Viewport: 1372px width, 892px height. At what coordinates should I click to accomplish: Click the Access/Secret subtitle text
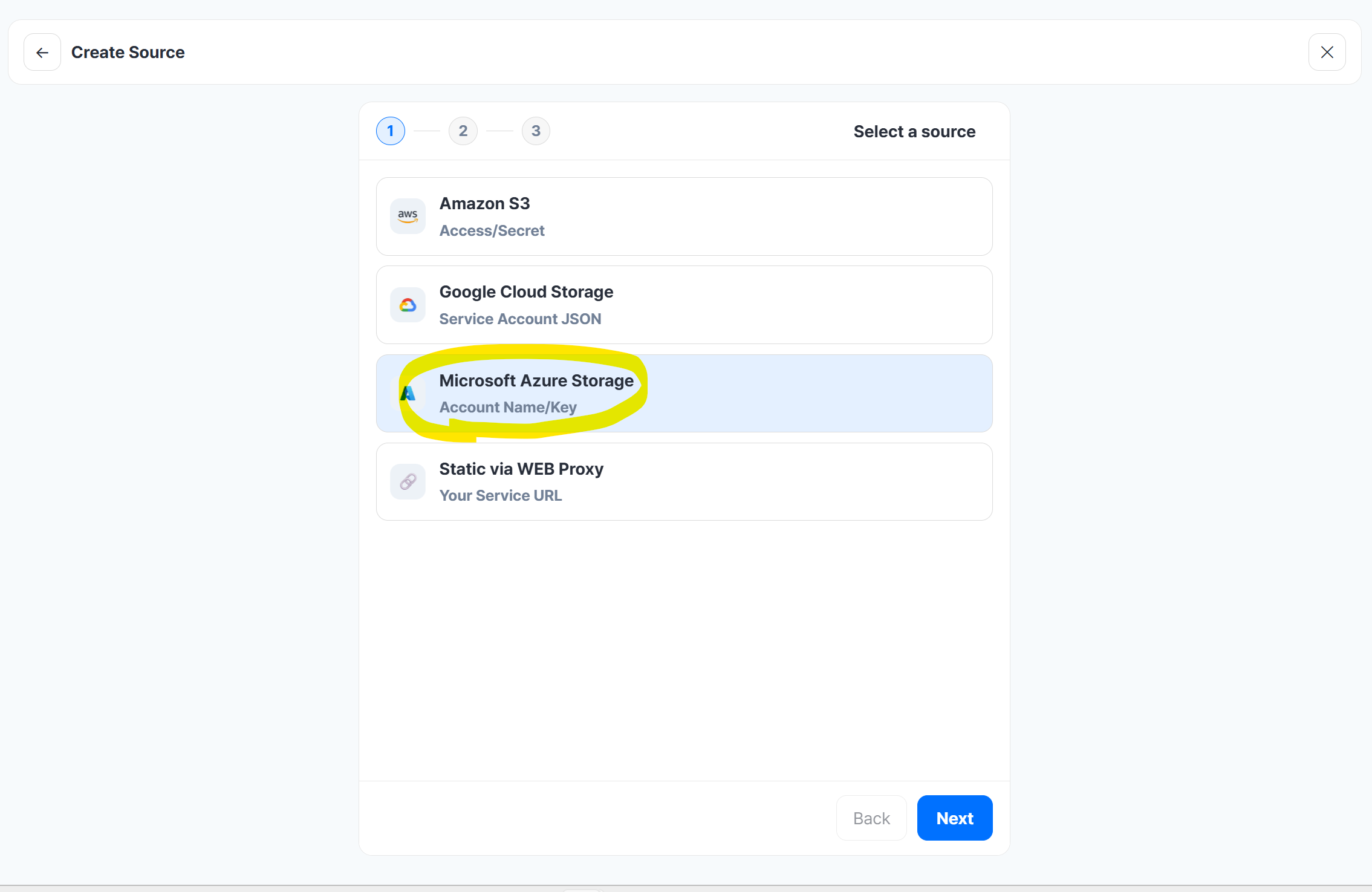point(492,230)
